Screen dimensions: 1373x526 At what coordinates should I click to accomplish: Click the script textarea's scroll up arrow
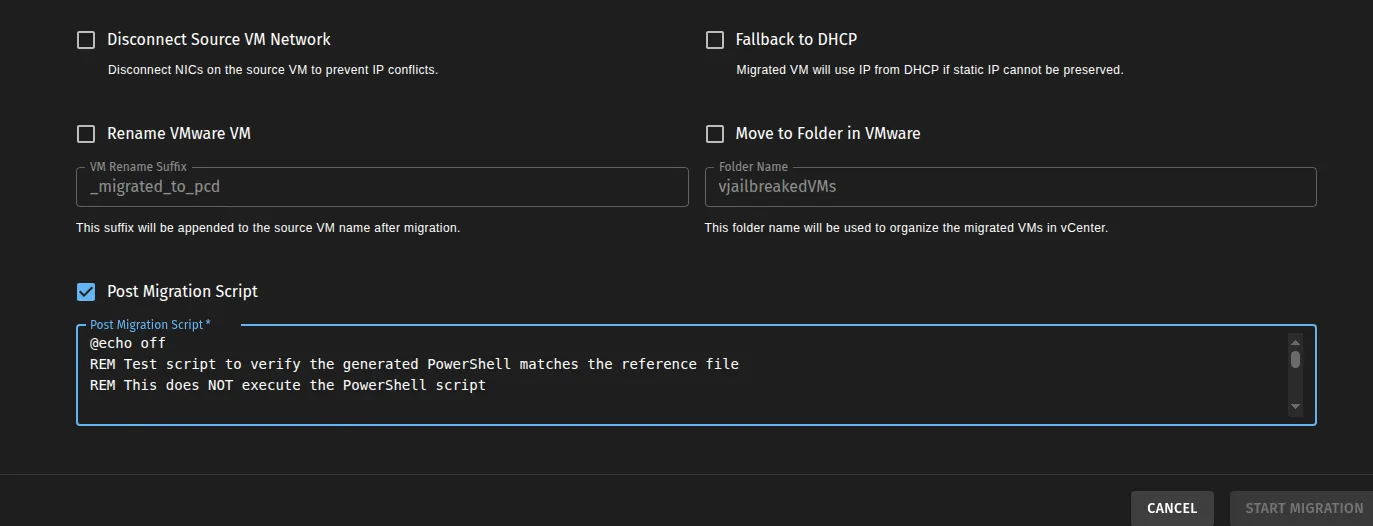click(x=1295, y=342)
